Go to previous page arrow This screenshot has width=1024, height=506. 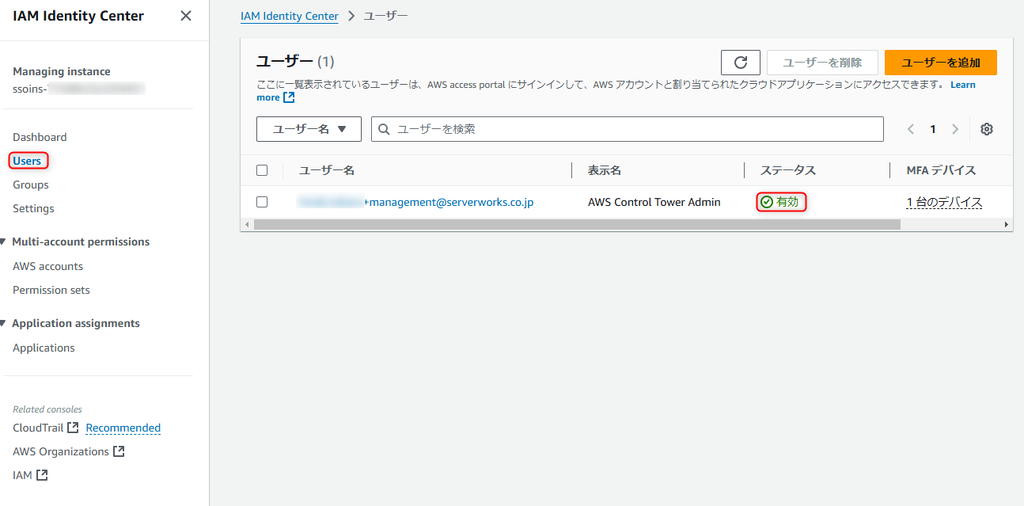tap(910, 129)
